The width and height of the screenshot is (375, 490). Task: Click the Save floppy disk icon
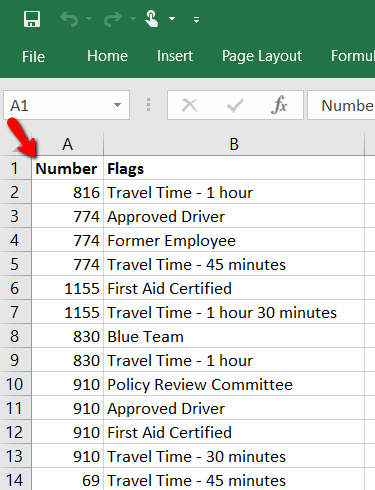[32, 19]
